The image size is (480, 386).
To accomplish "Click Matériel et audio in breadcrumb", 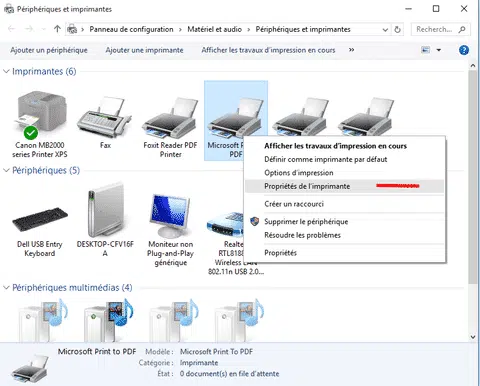I will point(214,29).
